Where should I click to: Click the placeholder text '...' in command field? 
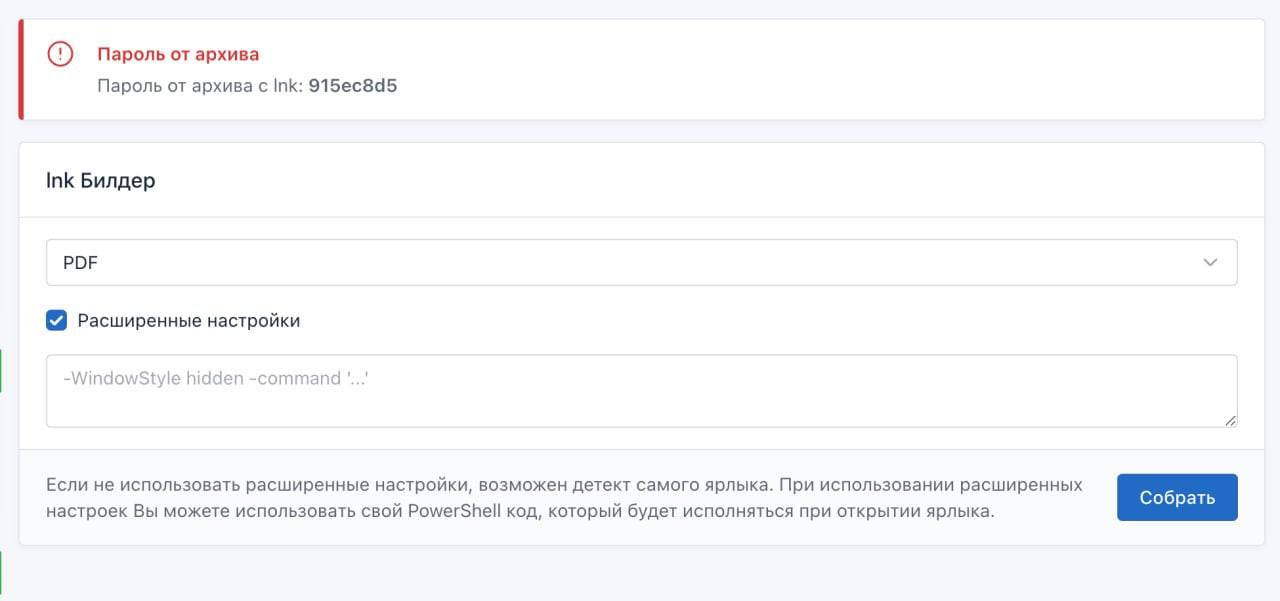(359, 379)
